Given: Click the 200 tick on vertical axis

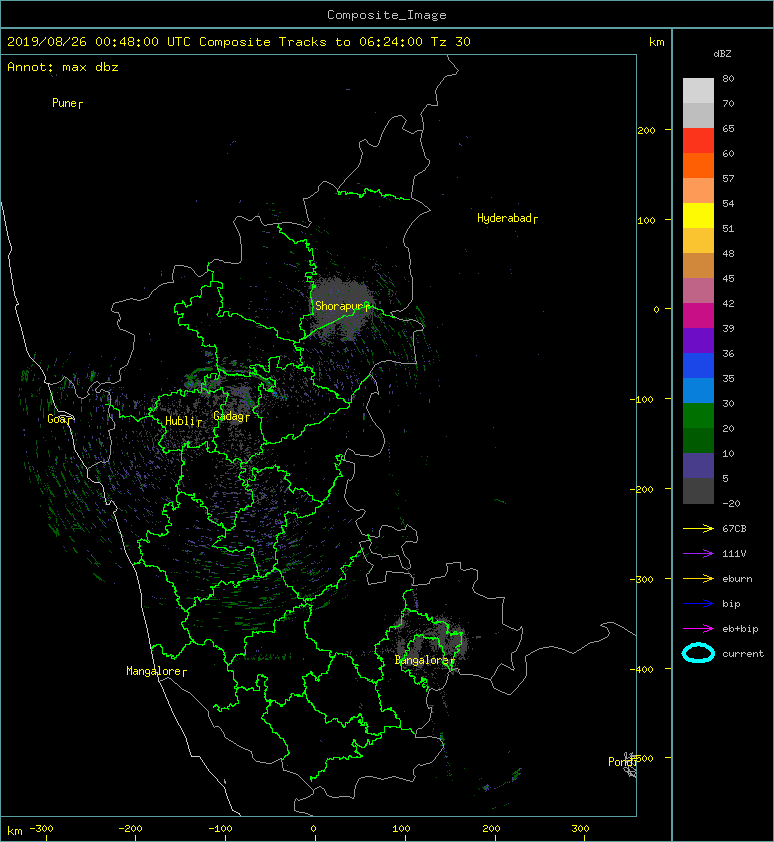Looking at the screenshot, I should point(646,130).
